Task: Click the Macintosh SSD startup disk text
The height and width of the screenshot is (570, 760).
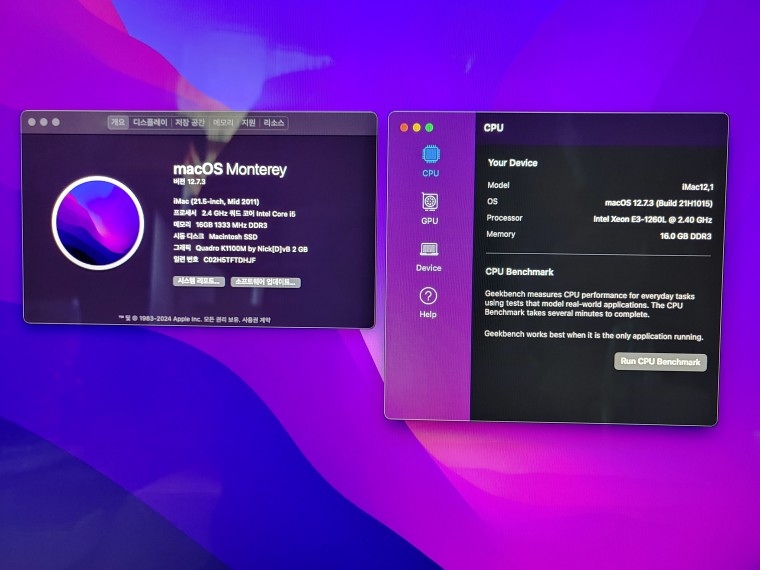Action: click(233, 237)
